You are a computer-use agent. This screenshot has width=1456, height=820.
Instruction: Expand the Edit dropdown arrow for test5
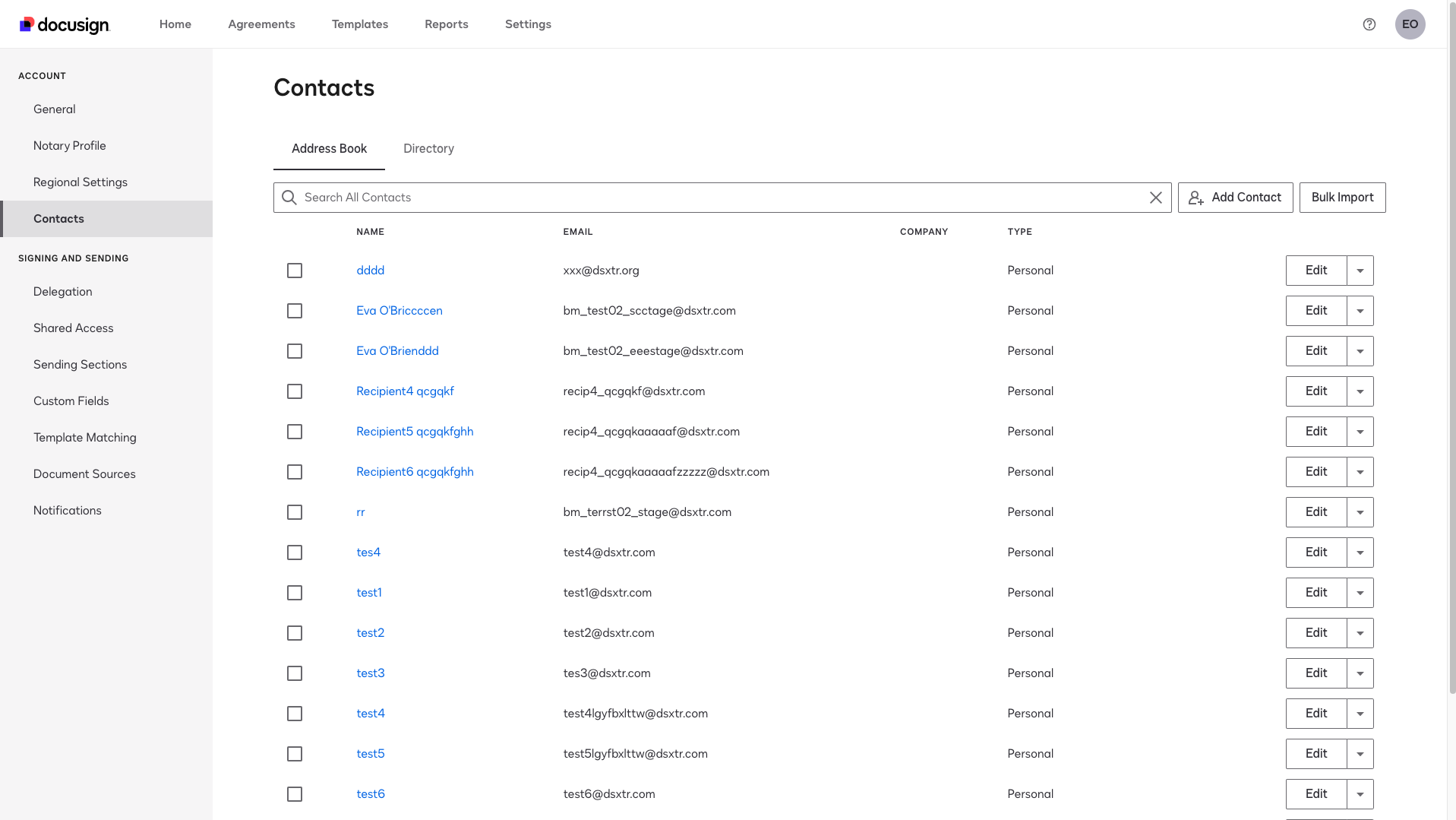tap(1360, 754)
